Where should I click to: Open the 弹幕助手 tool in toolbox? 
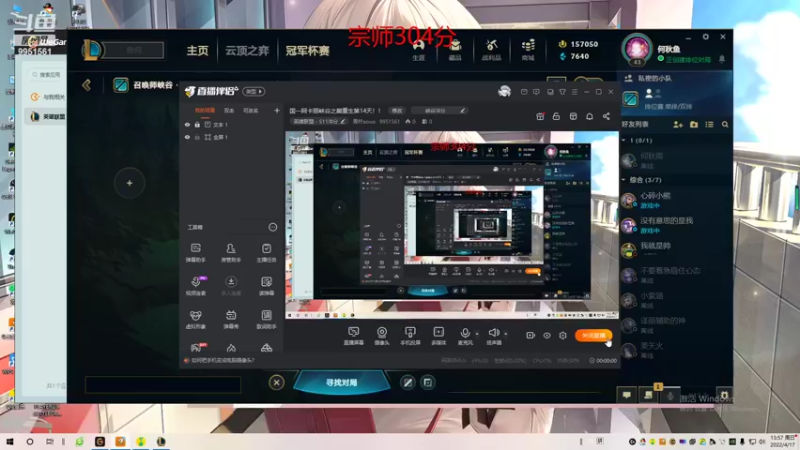tap(195, 252)
